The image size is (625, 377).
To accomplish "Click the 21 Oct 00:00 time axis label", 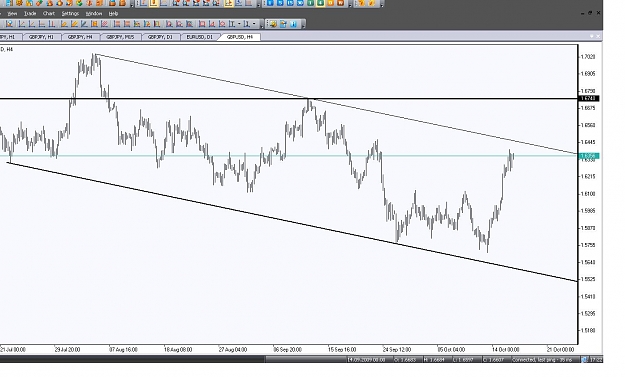I will (560, 350).
